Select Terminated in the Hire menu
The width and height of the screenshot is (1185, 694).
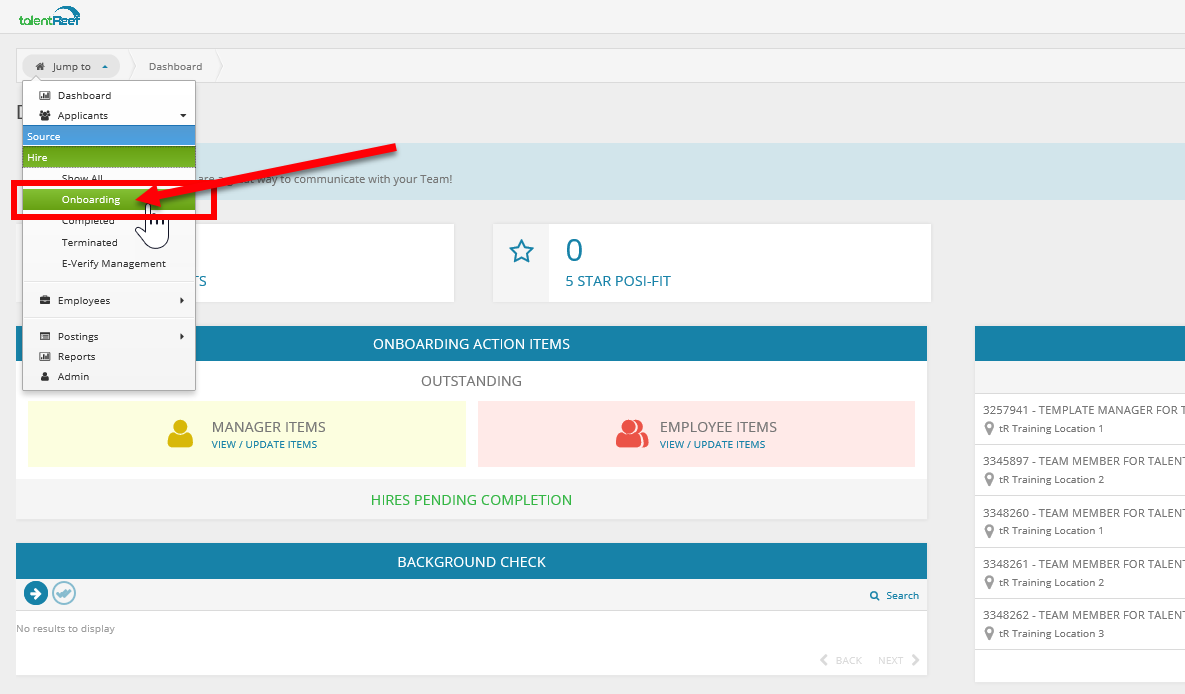click(x=89, y=243)
